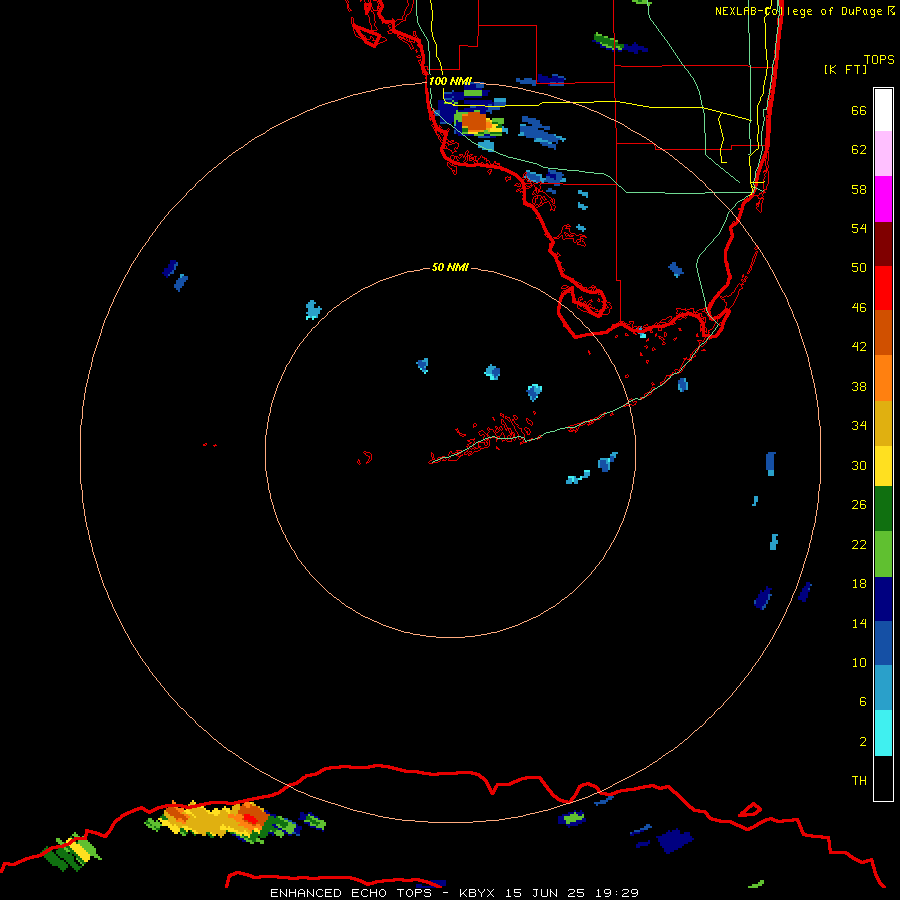The image size is (900, 900).
Task: Click the "62" scale label
Action: point(859,150)
